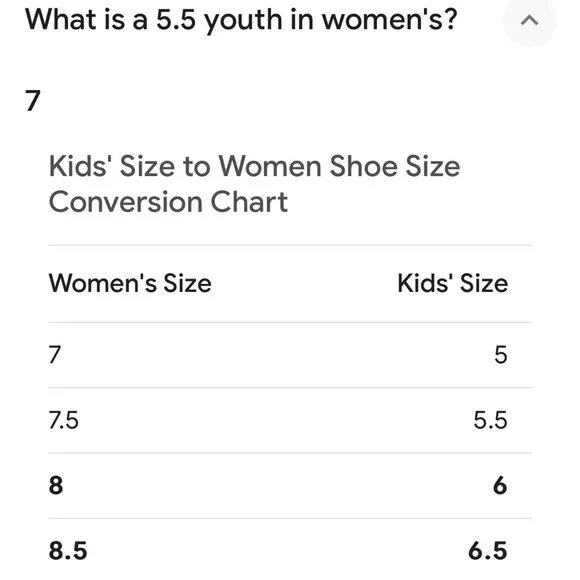
Task: Select women's size 7.5 cell
Action: pyautogui.click(x=64, y=420)
